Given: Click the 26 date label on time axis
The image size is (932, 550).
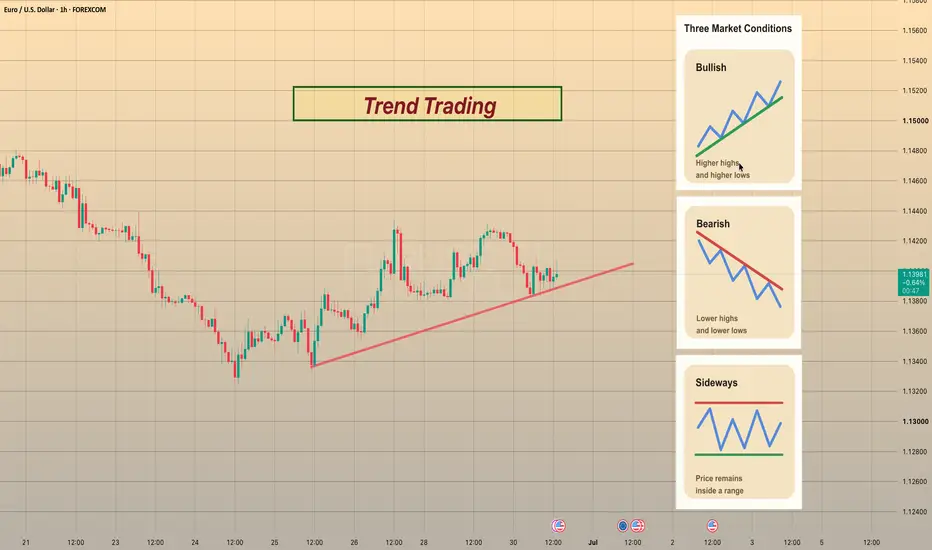Looking at the screenshot, I should pos(354,542).
